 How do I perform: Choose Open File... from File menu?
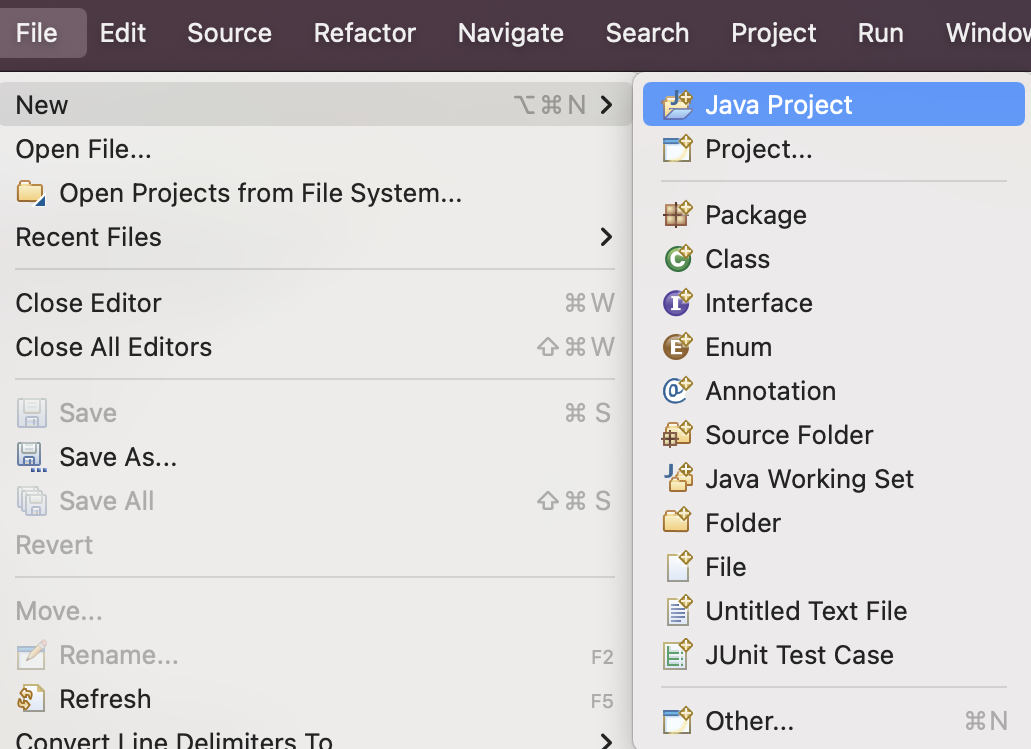(84, 149)
